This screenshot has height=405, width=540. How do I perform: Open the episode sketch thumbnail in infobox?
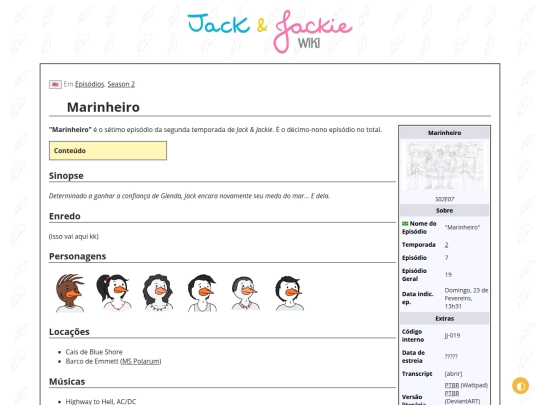click(444, 166)
